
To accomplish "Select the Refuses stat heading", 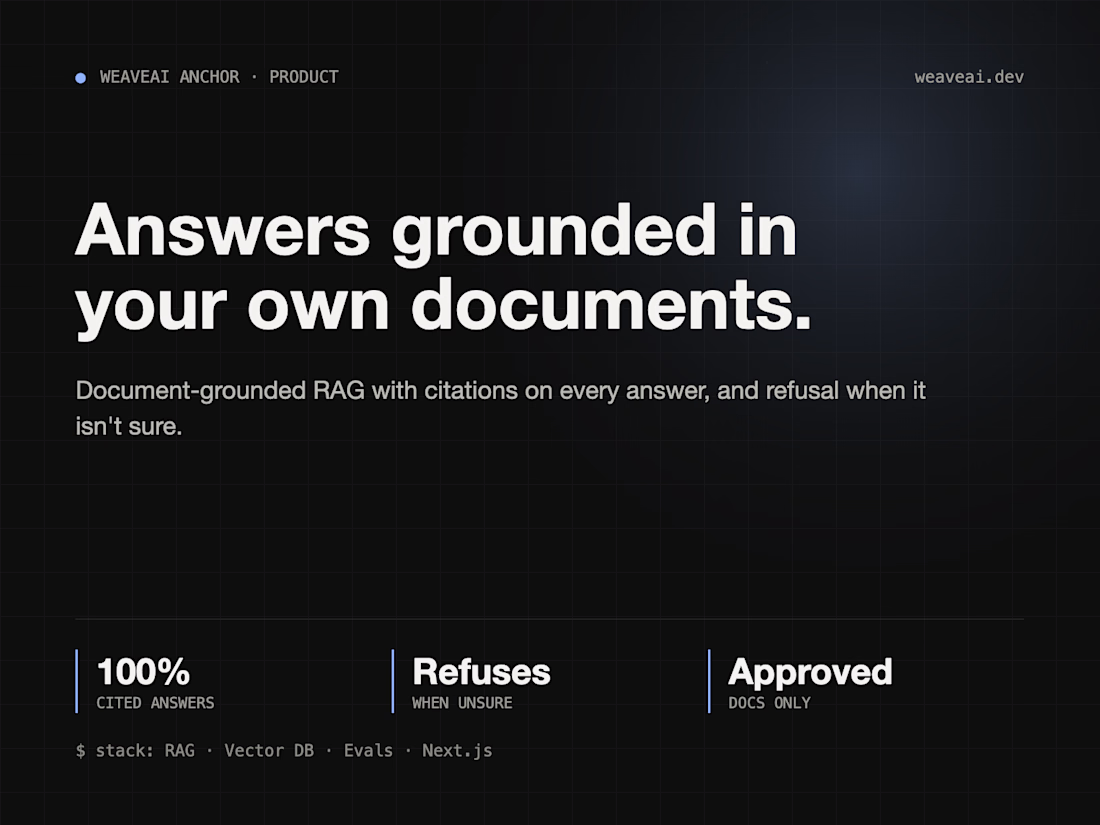I will tap(481, 671).
